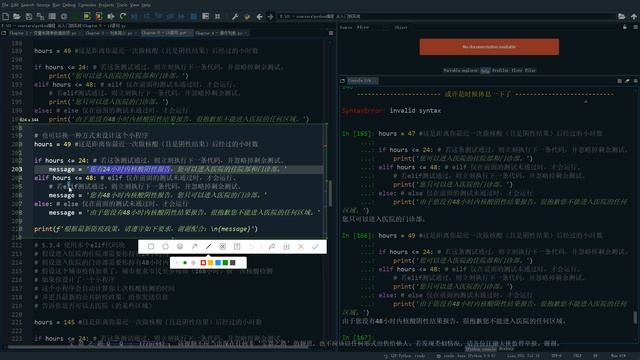The width and height of the screenshot is (640, 360).
Task: Toggle the Help pane lock icon
Action: point(624,27)
